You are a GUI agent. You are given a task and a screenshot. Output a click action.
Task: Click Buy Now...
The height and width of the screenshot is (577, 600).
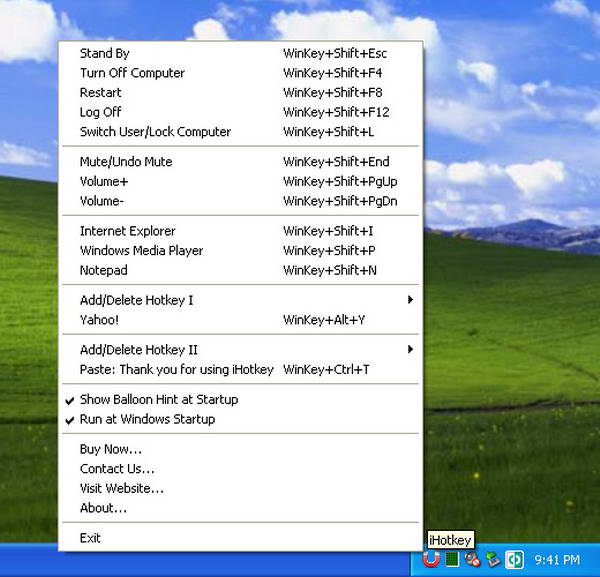(x=240, y=449)
